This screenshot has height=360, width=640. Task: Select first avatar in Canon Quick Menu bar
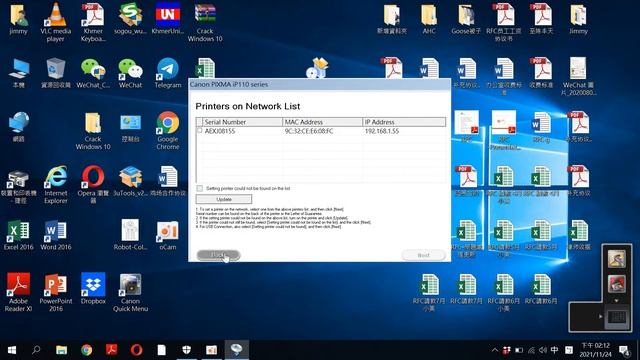(616, 258)
